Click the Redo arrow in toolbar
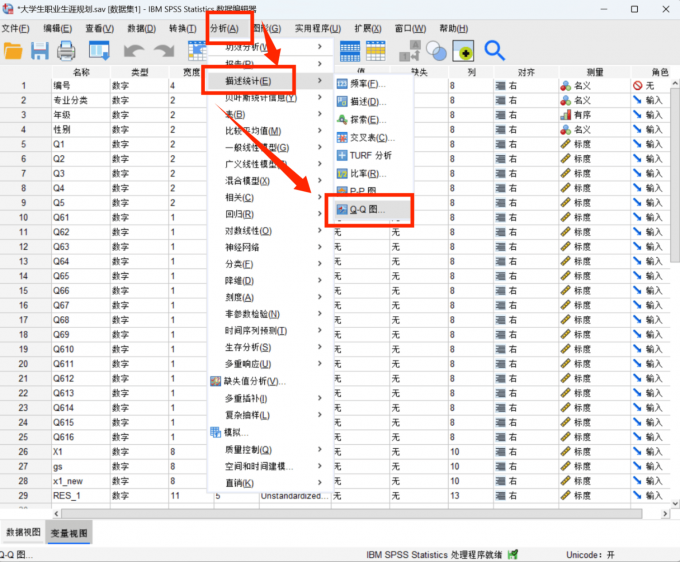 pyautogui.click(x=163, y=50)
